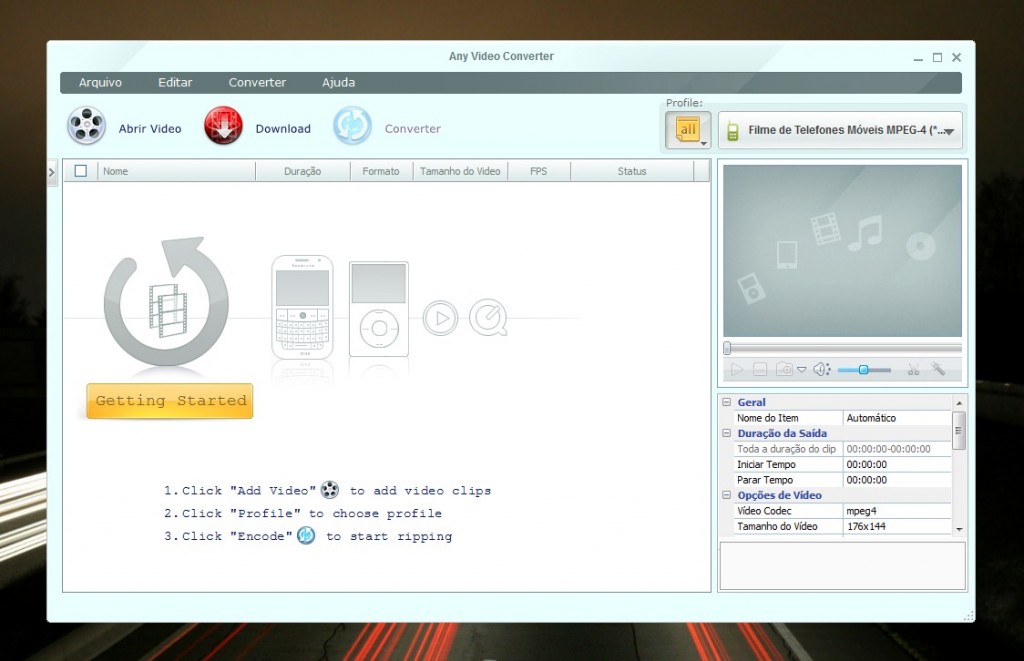Sort by the Status column header
This screenshot has height=661, width=1024.
click(x=632, y=171)
